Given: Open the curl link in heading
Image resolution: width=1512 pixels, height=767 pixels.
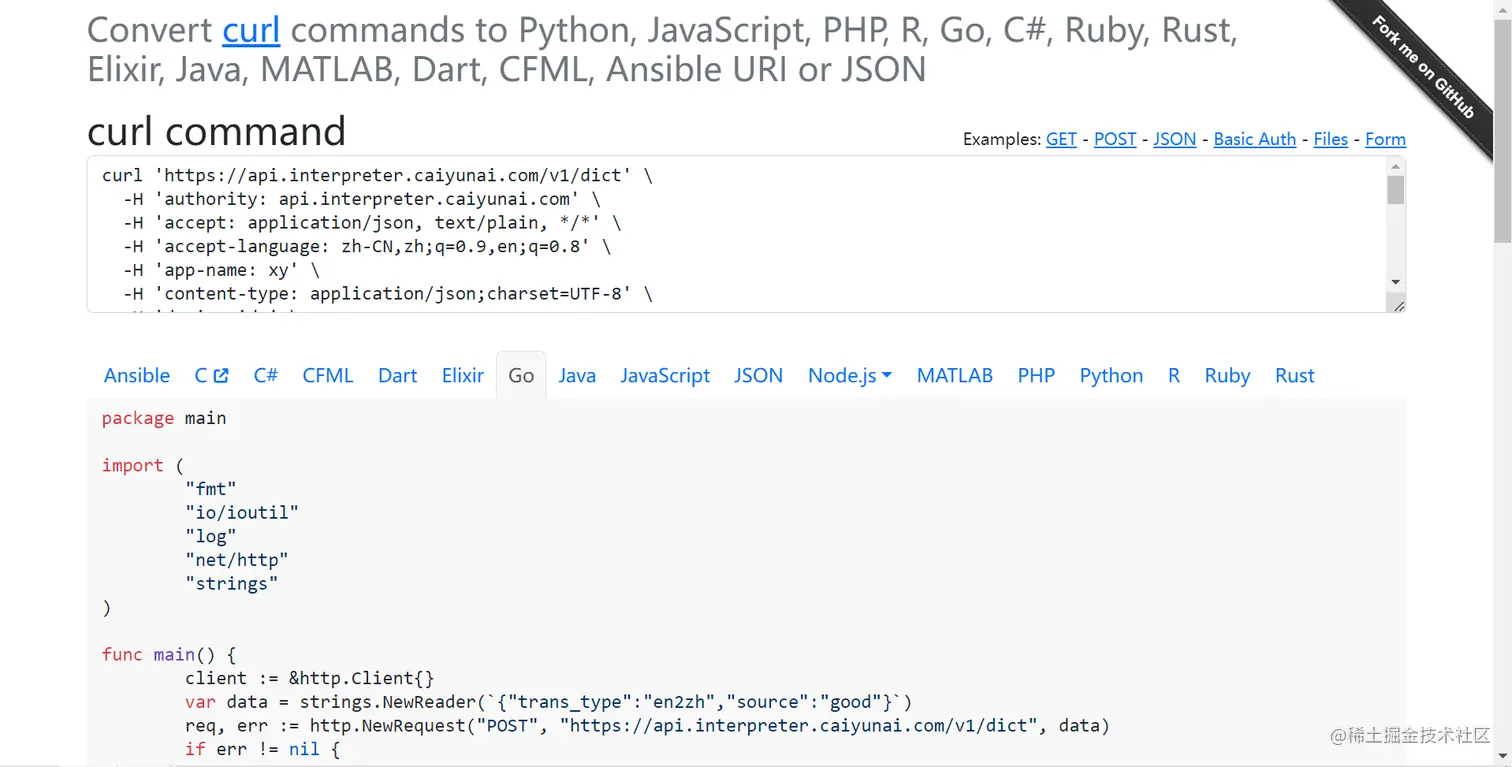Looking at the screenshot, I should coord(251,30).
